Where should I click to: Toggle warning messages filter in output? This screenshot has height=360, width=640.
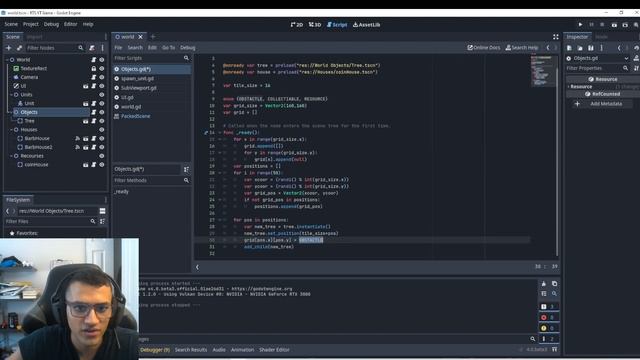tap(548, 328)
